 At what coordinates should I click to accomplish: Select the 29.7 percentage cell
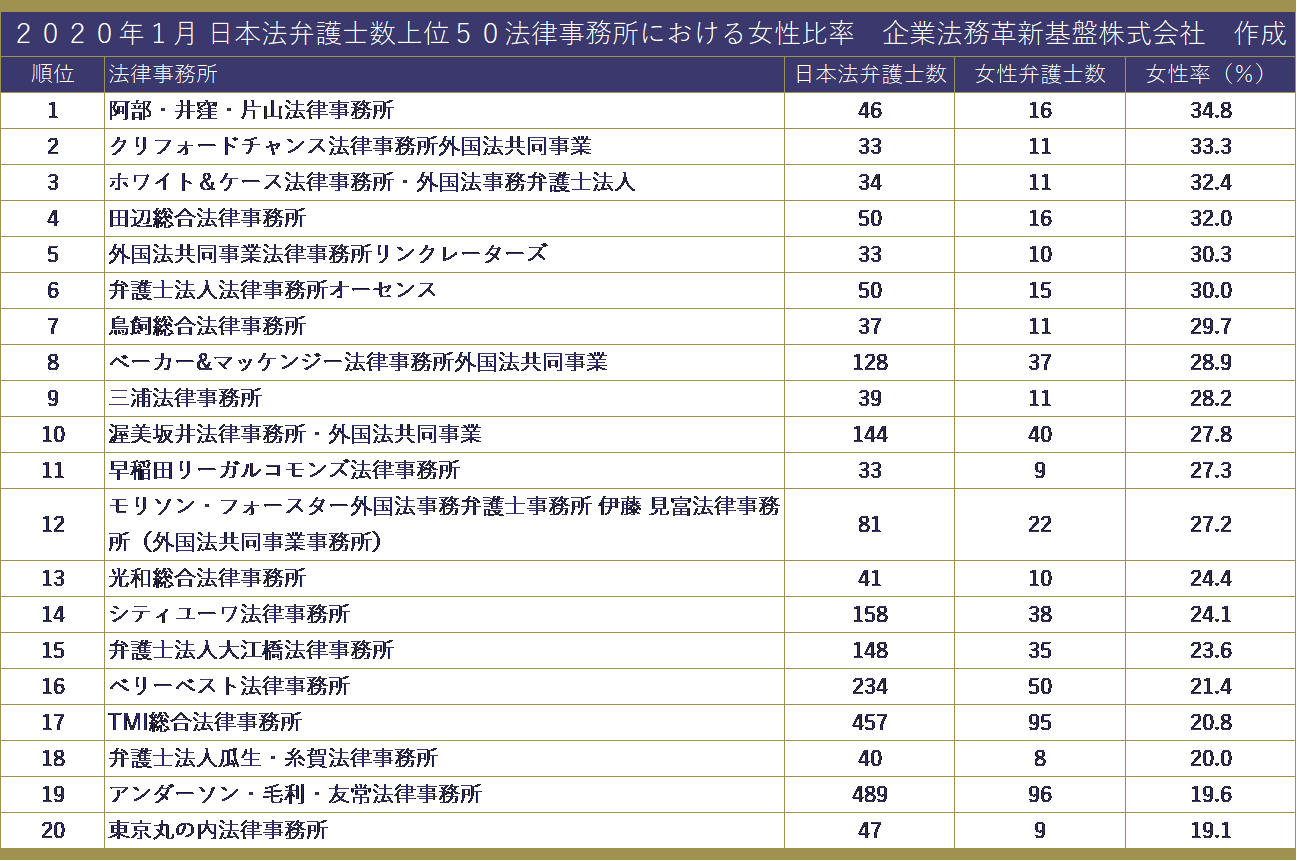pyautogui.click(x=1211, y=327)
